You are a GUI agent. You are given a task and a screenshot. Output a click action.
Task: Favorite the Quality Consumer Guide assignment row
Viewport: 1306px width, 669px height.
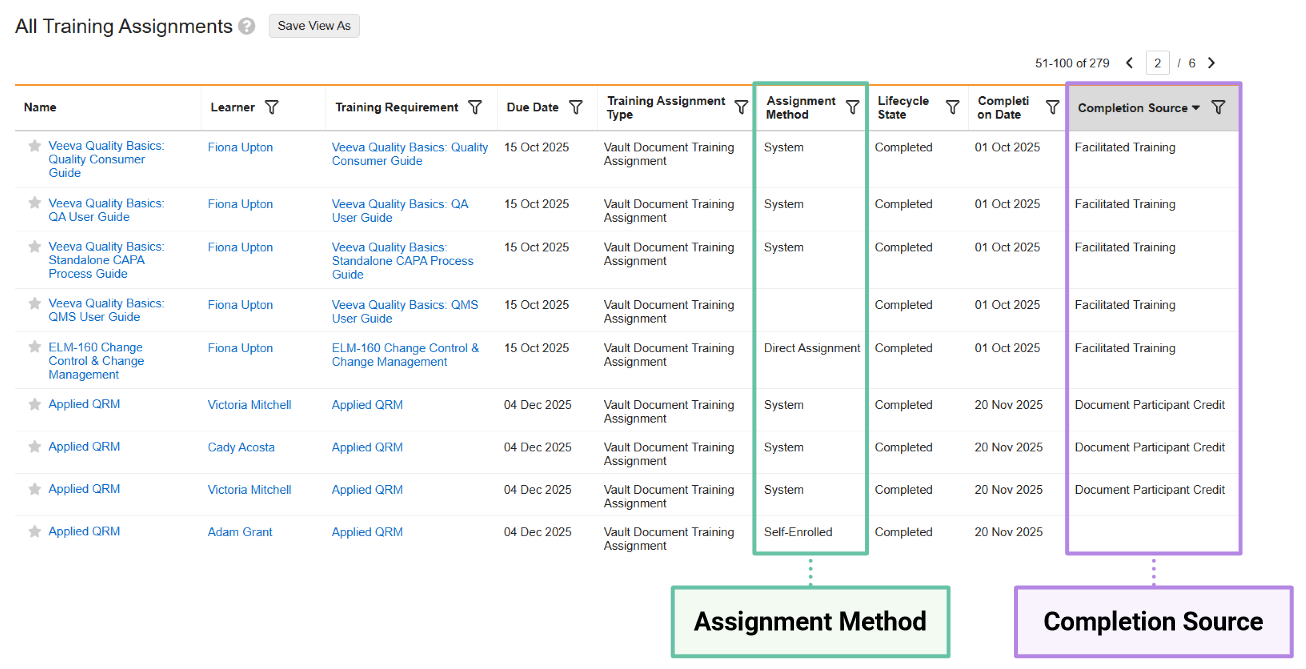tap(33, 147)
